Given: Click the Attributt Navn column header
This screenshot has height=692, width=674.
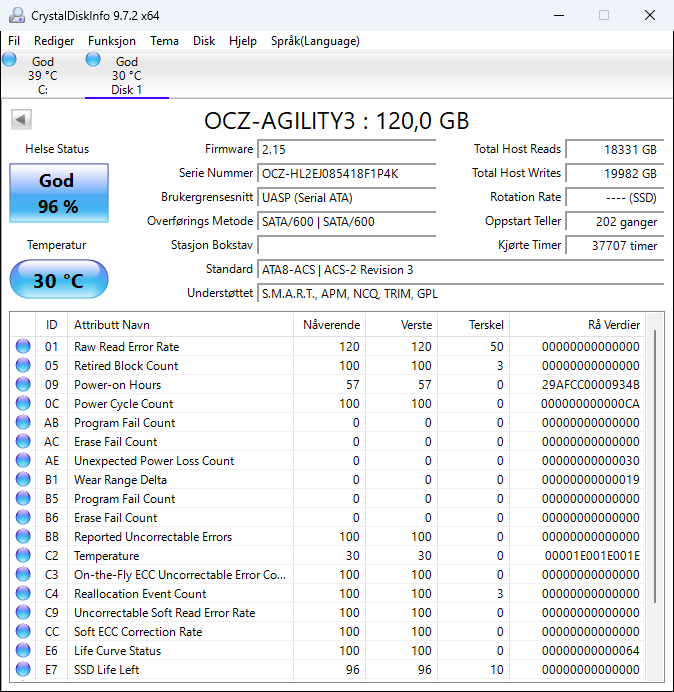Looking at the screenshot, I should 180,325.
